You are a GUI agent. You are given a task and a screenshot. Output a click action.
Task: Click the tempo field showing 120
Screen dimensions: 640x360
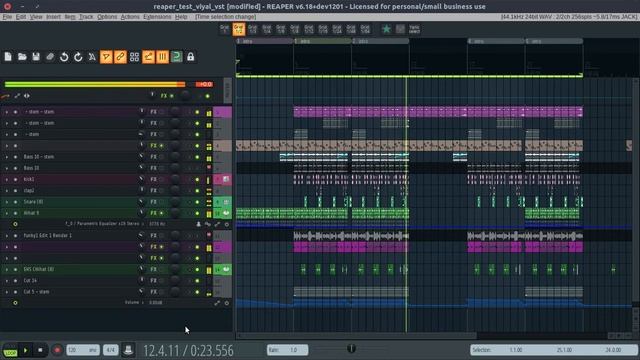tap(82, 350)
